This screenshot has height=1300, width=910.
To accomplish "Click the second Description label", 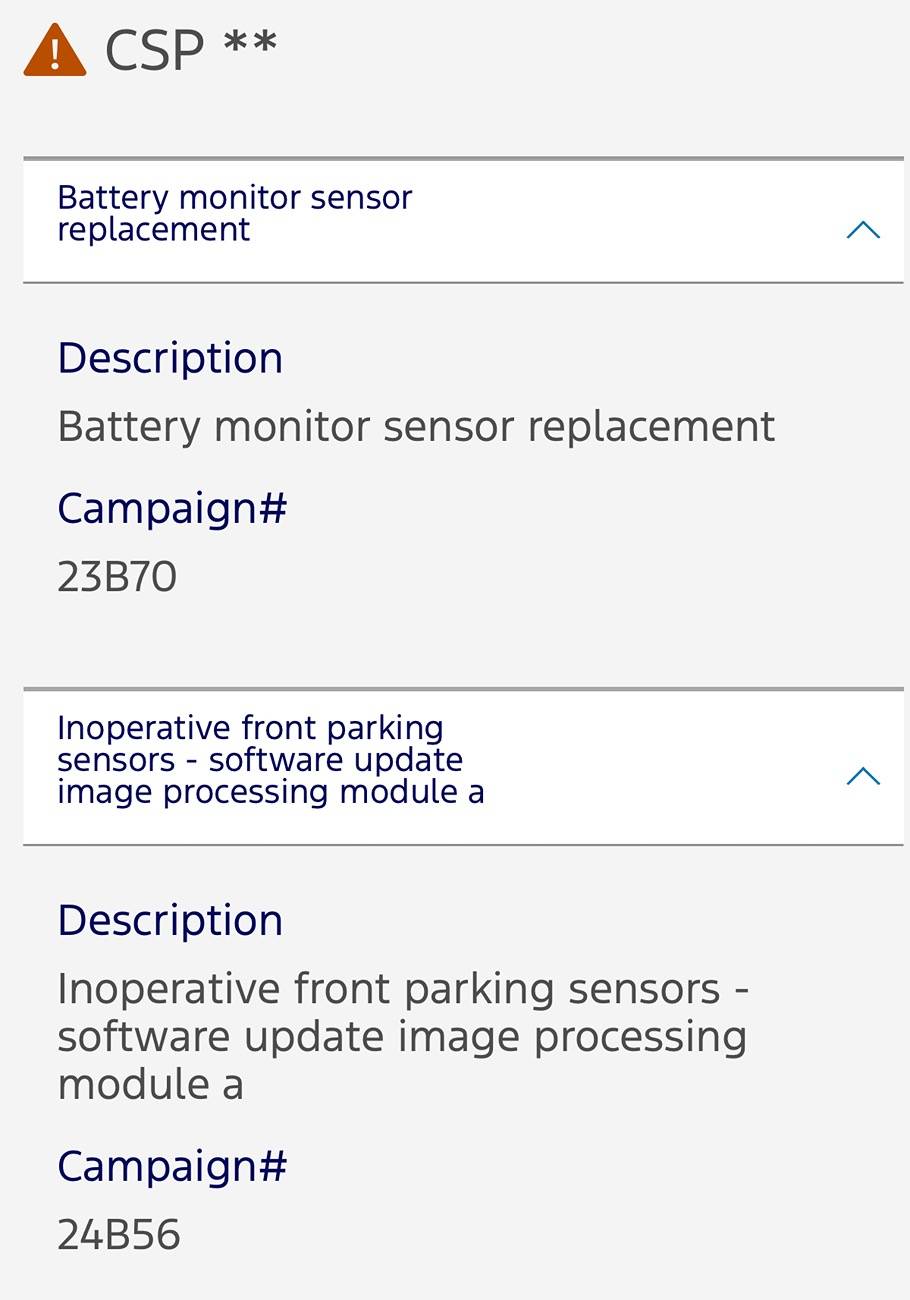I will tap(170, 921).
